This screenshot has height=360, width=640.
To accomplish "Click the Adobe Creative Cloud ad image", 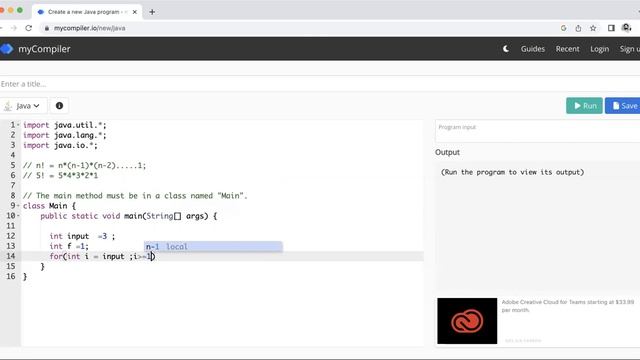I will tap(467, 321).
